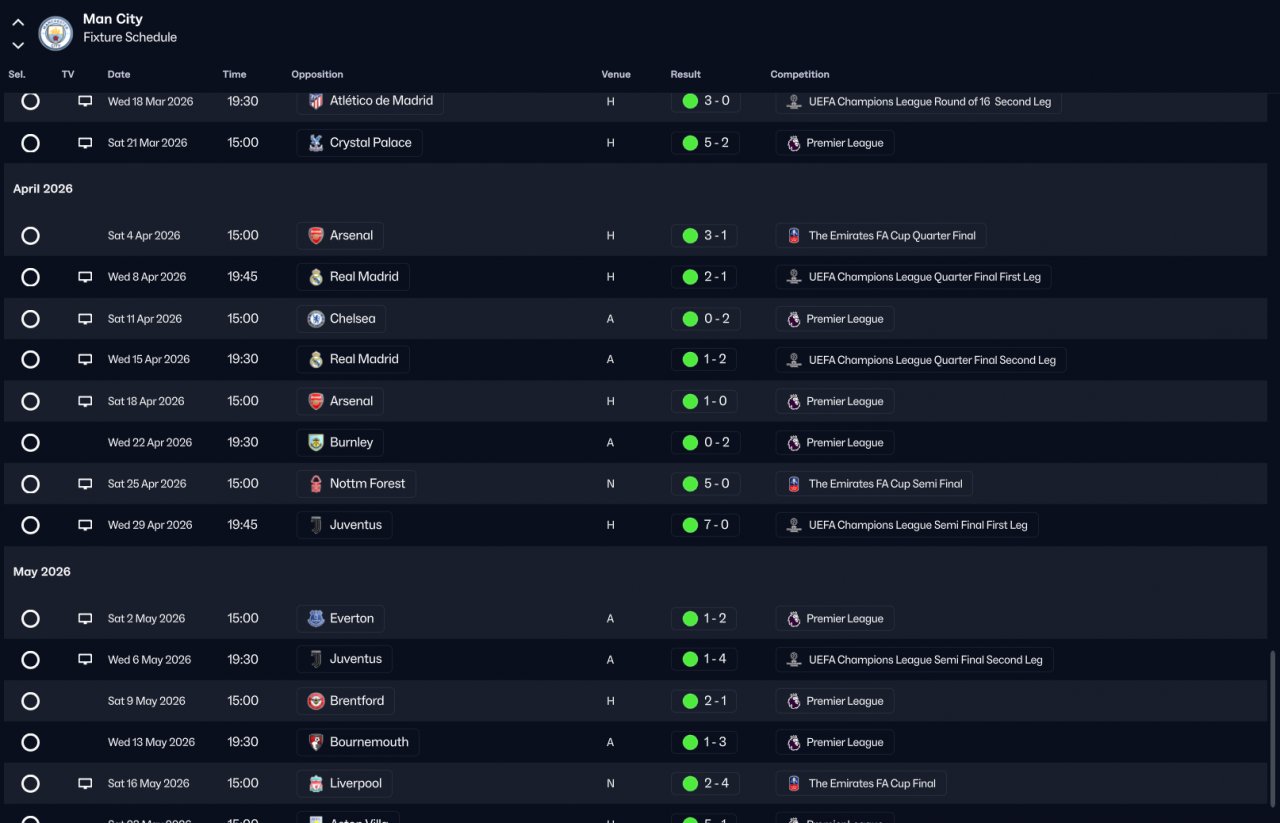Select the Brentford fixture radio button
1280x823 pixels.
[x=31, y=701]
